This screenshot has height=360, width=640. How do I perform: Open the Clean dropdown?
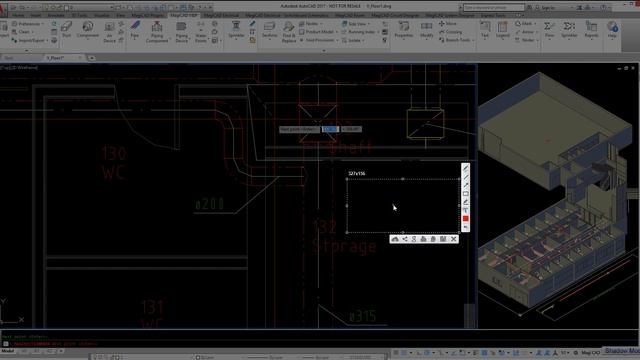[x=23, y=32]
